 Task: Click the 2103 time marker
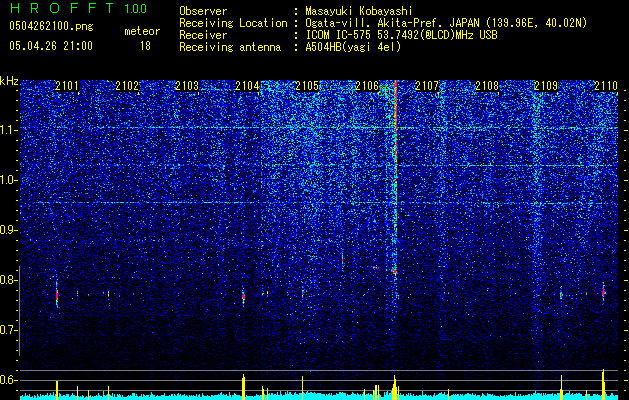187,86
